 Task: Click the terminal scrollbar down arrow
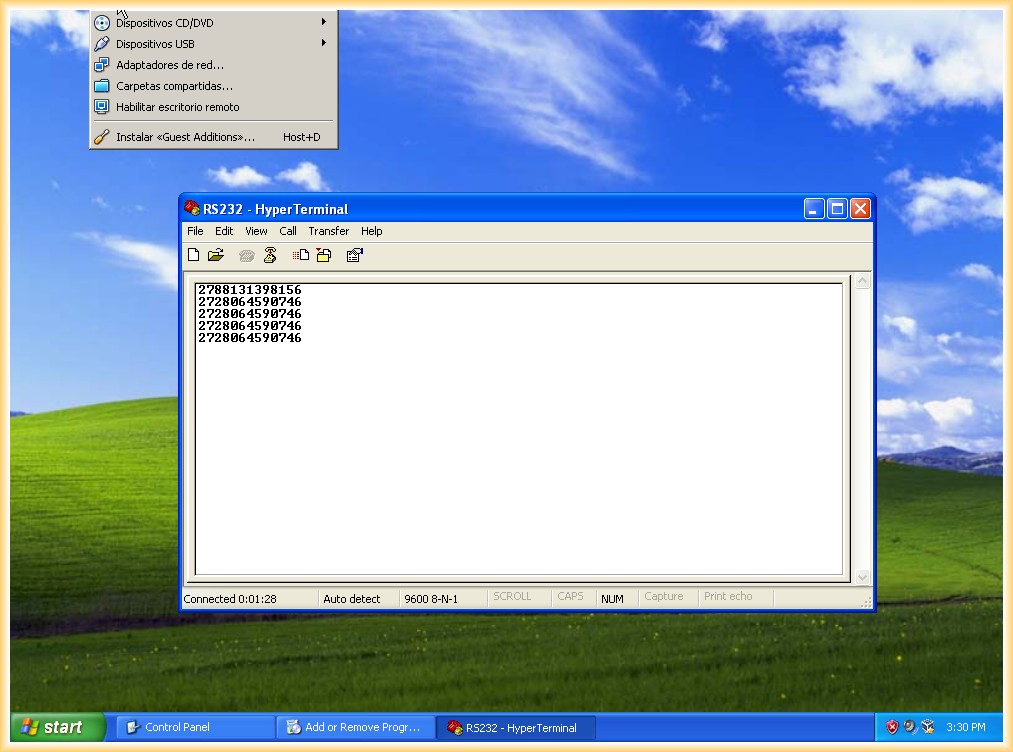862,577
